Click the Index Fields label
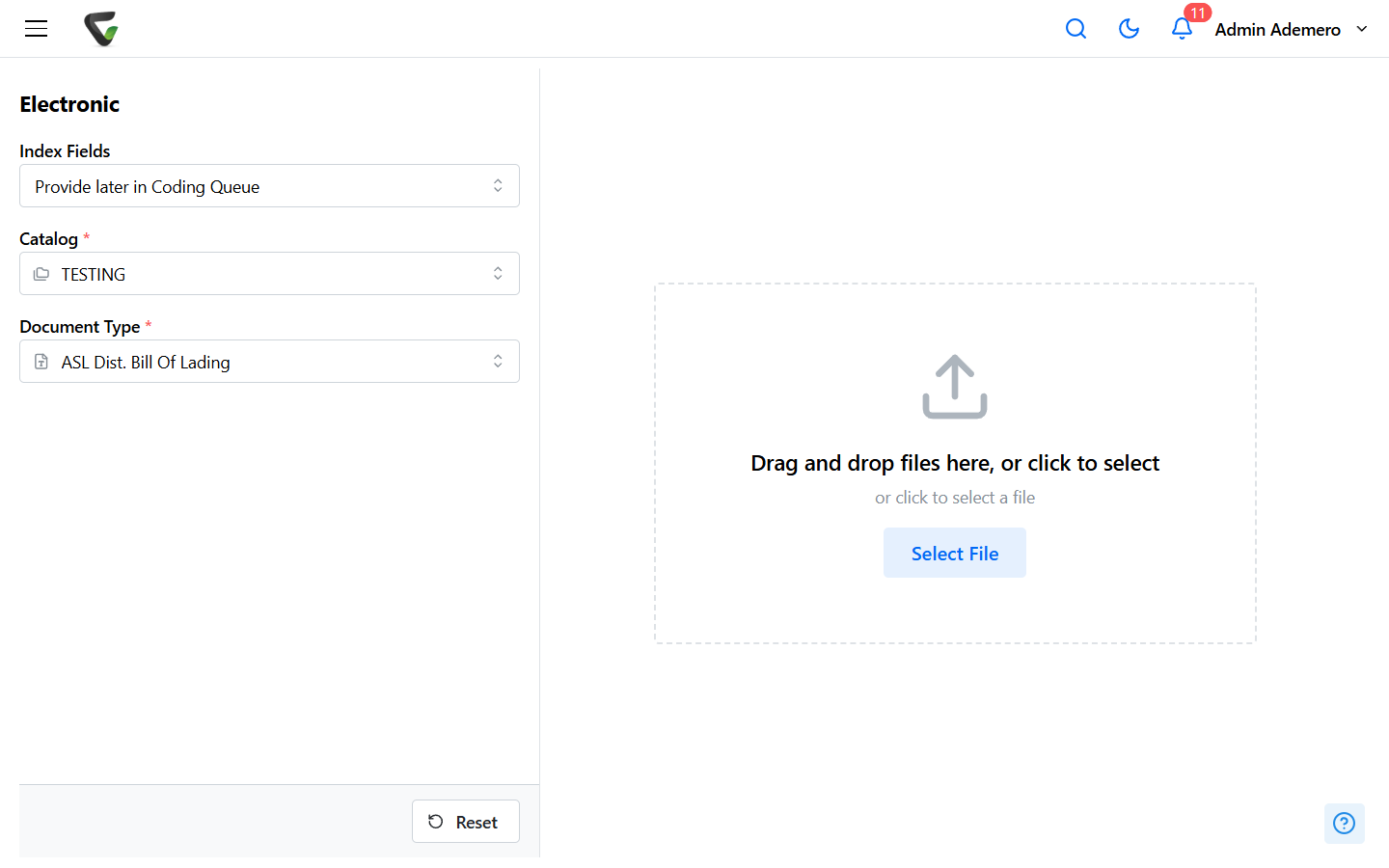This screenshot has width=1389, height=868. (65, 150)
